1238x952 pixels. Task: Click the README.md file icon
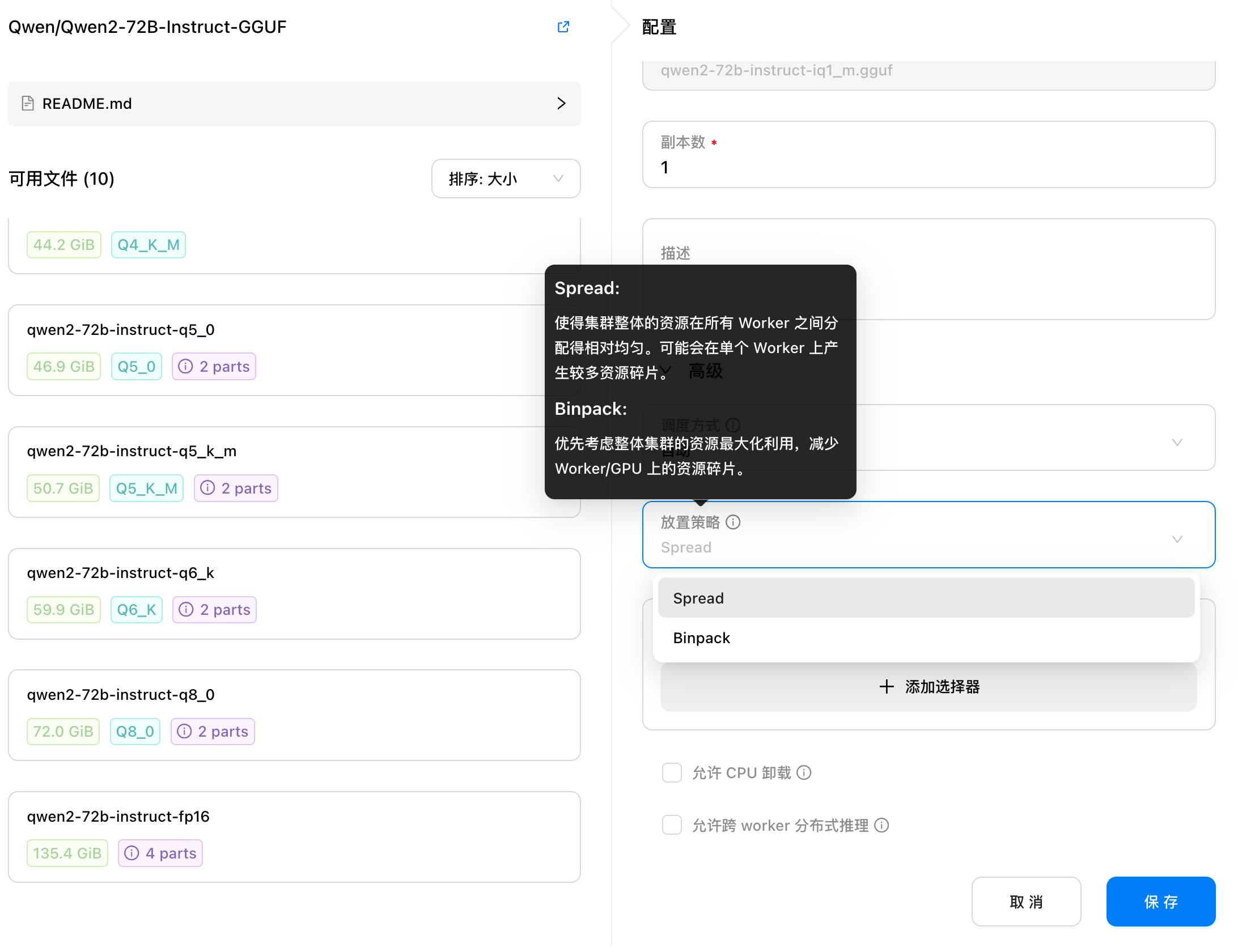pos(28,103)
